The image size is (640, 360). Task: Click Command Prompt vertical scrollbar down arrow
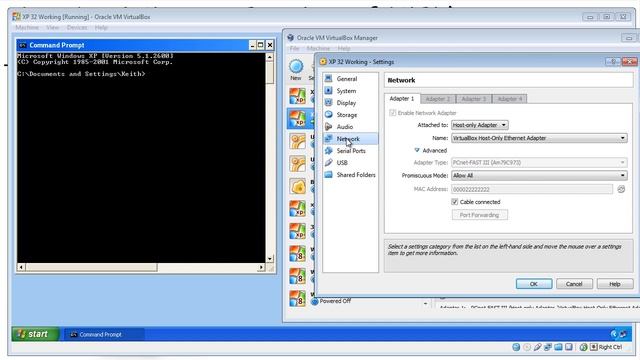[x=269, y=258]
